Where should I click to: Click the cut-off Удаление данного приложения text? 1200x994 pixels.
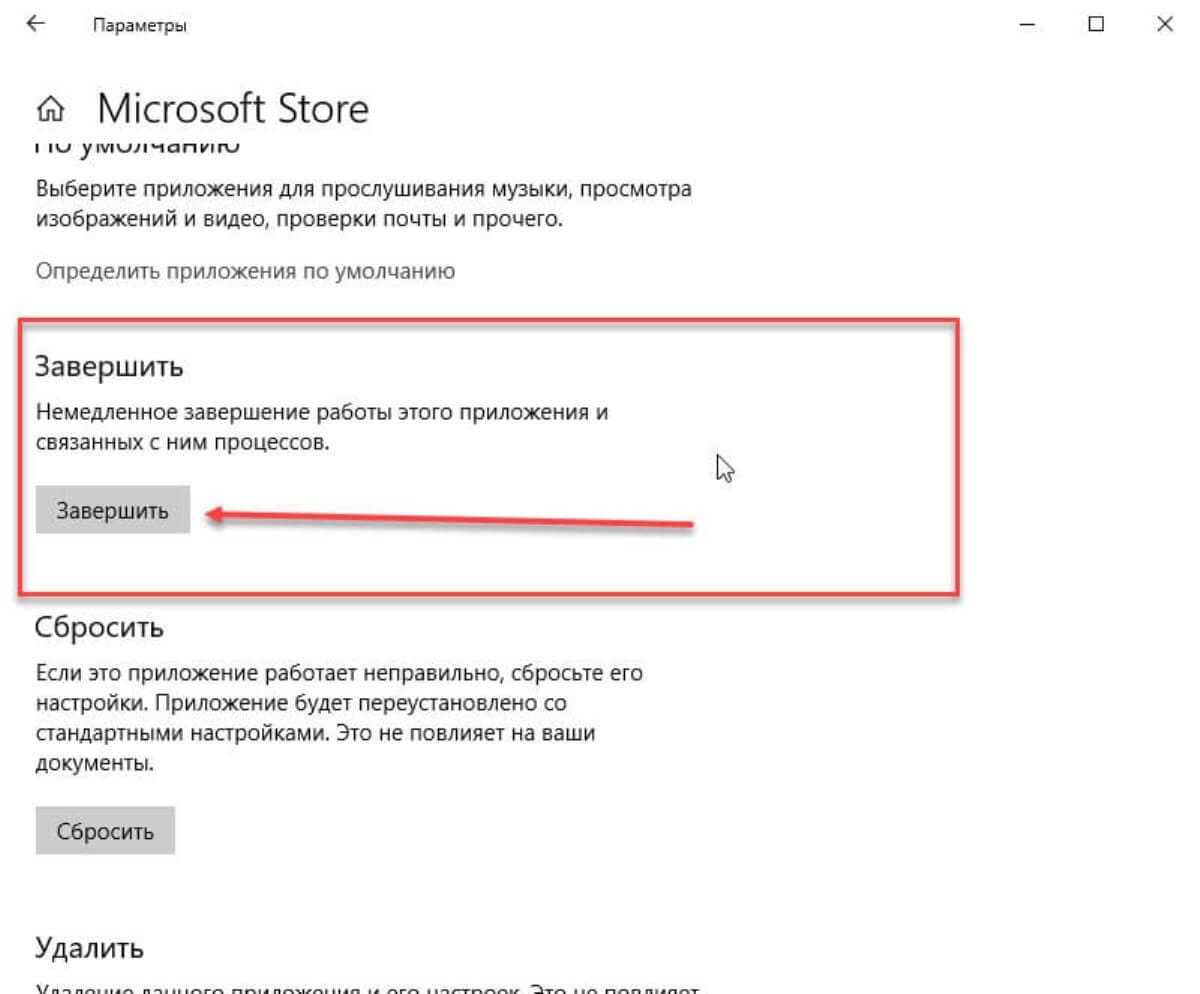coord(370,988)
